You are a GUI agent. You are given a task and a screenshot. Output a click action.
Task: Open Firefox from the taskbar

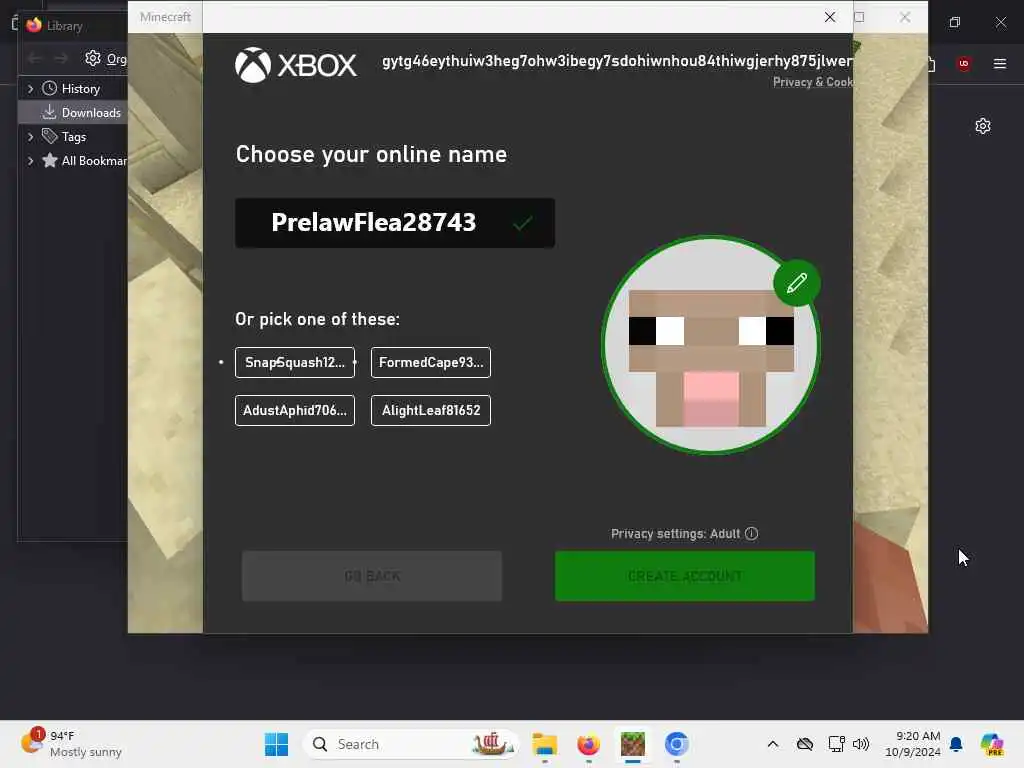(588, 744)
